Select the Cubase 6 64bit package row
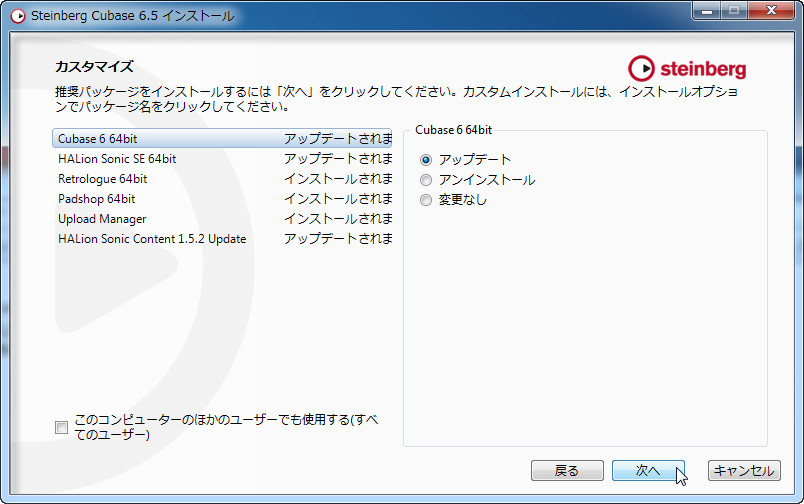The width and height of the screenshot is (804, 504). click(222, 138)
